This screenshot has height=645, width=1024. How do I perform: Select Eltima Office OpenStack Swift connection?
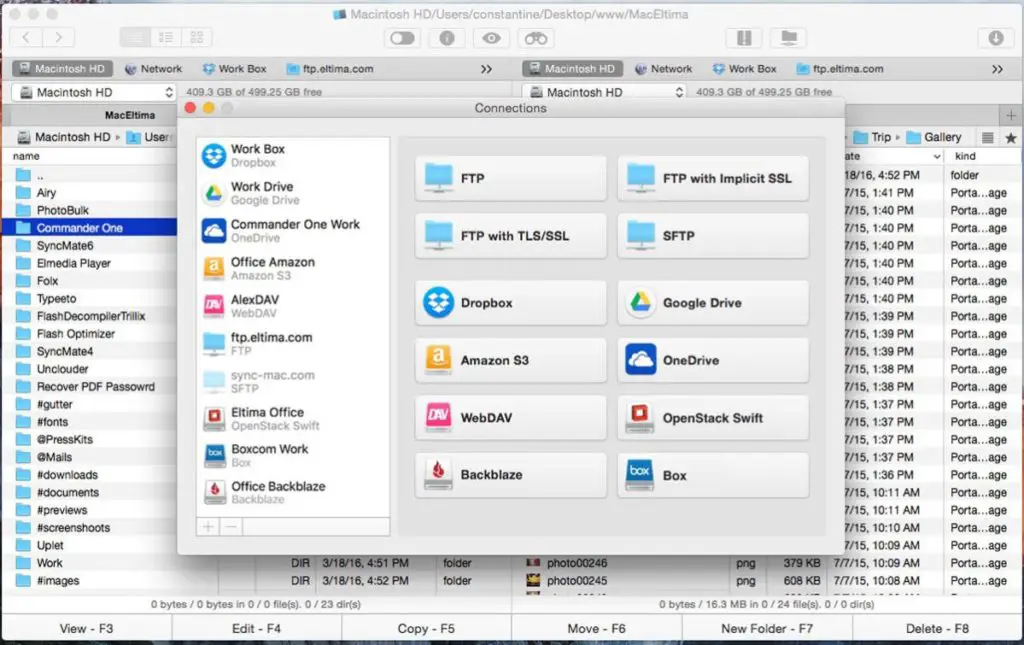[x=293, y=418]
